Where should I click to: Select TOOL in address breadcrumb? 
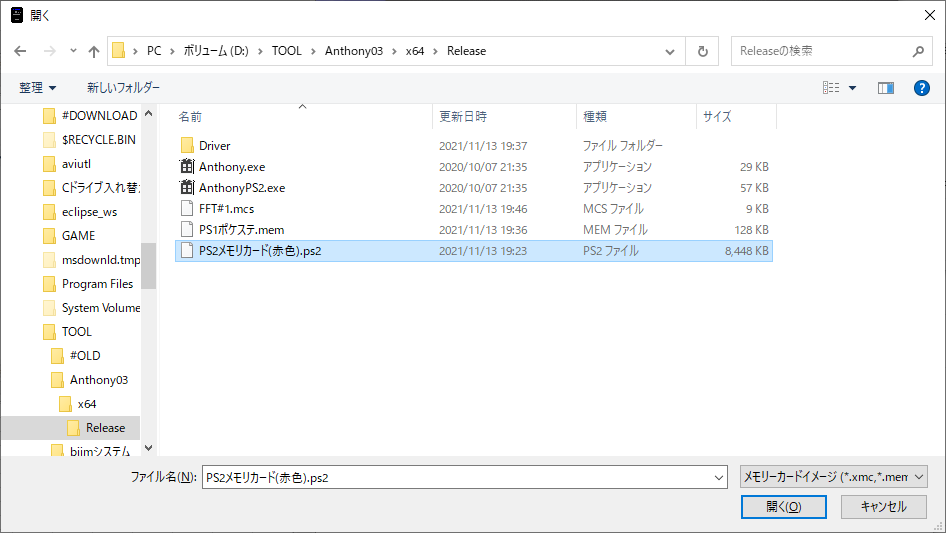287,51
